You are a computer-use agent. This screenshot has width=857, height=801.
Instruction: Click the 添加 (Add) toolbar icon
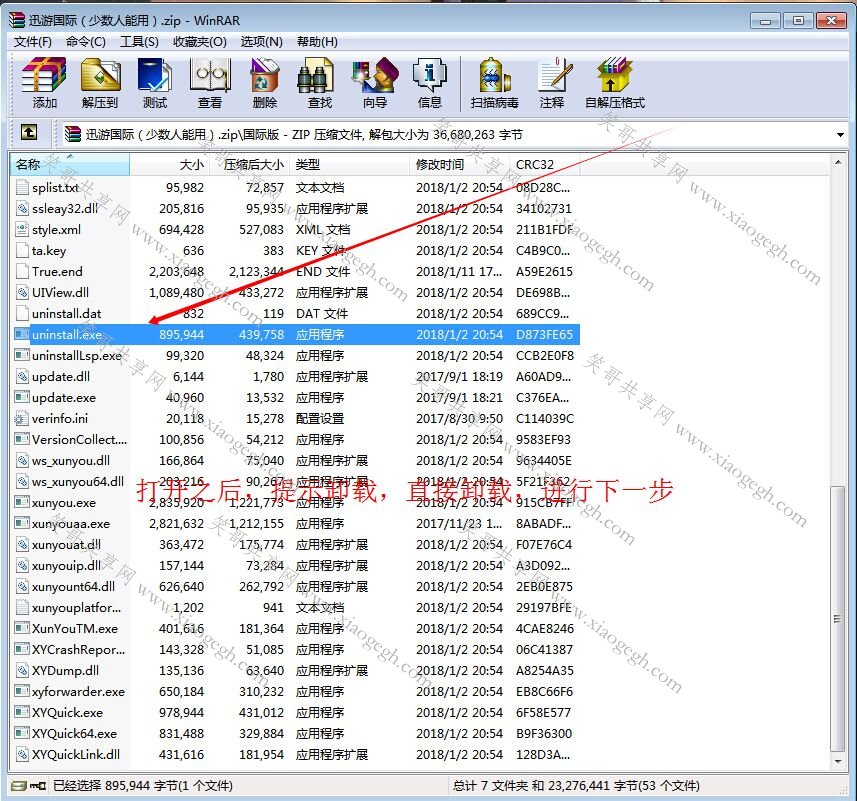coord(44,83)
